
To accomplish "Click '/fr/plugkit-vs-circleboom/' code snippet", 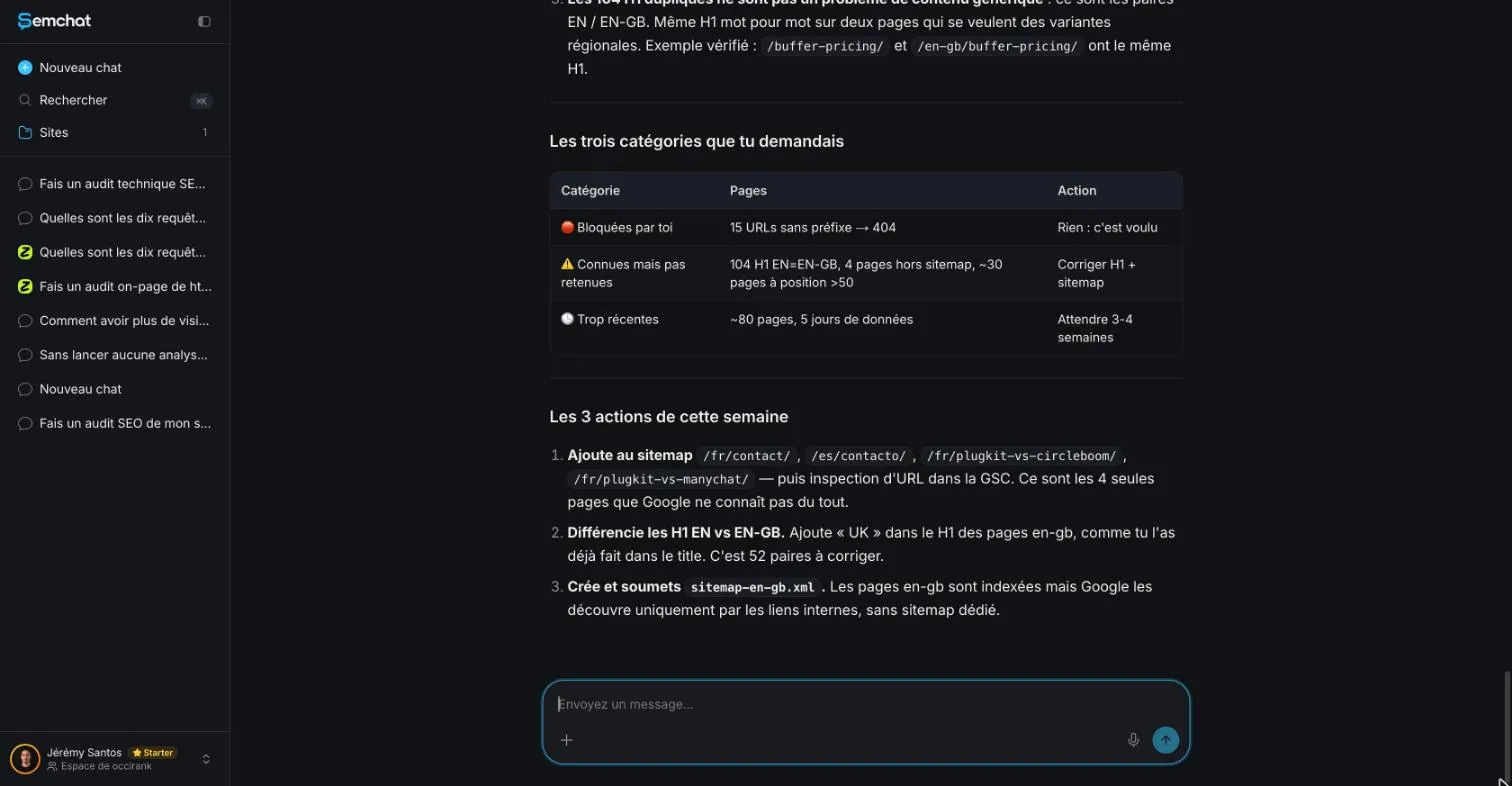I will point(1021,456).
